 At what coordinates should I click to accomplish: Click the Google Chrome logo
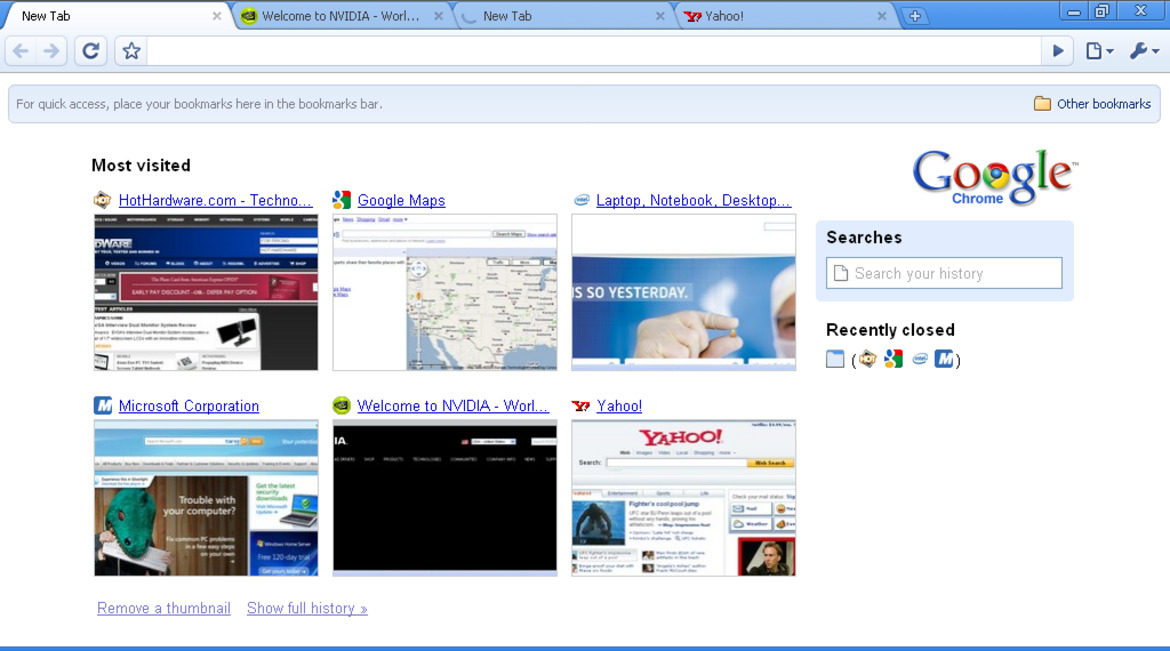click(995, 177)
